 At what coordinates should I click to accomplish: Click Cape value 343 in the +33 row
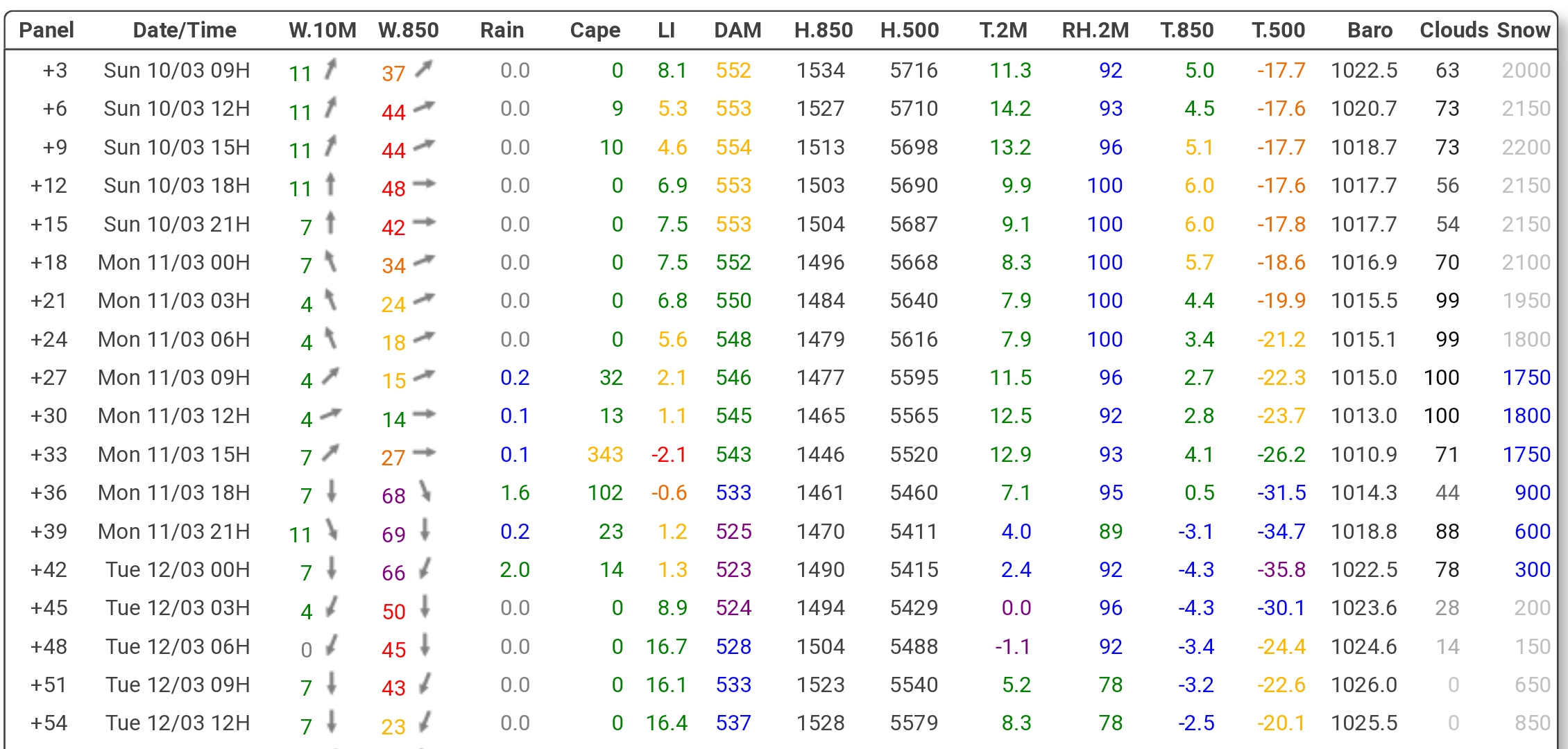coord(605,454)
